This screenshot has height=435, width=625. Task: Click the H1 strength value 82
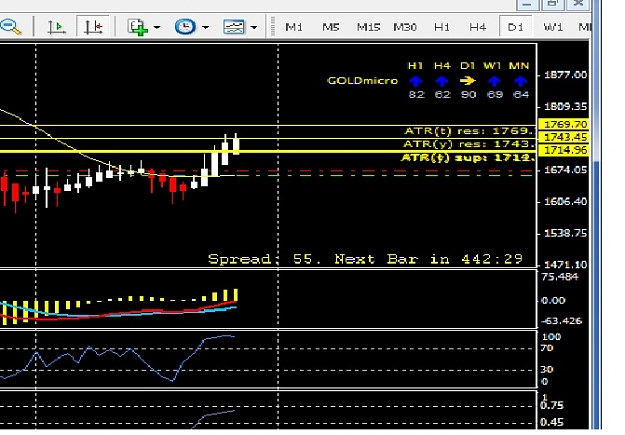pos(416,94)
